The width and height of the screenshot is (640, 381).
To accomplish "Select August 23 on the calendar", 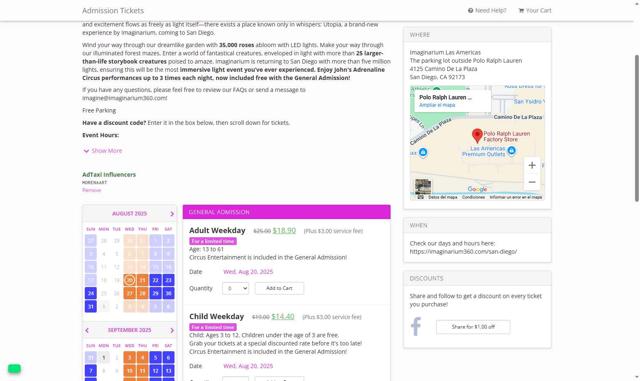I will [169, 280].
